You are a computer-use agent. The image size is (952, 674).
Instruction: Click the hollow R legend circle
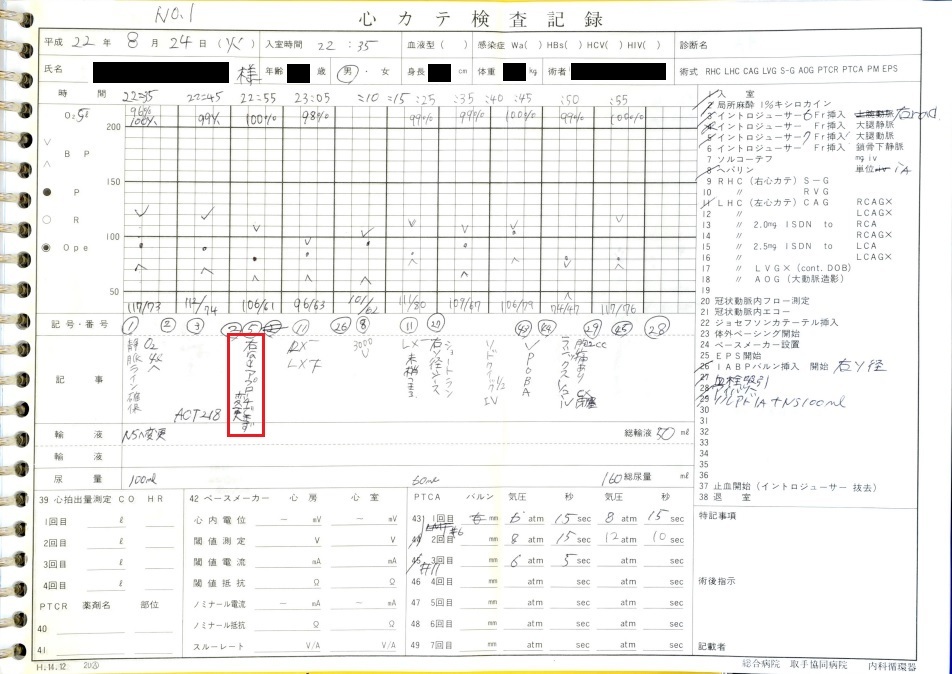coord(46,219)
